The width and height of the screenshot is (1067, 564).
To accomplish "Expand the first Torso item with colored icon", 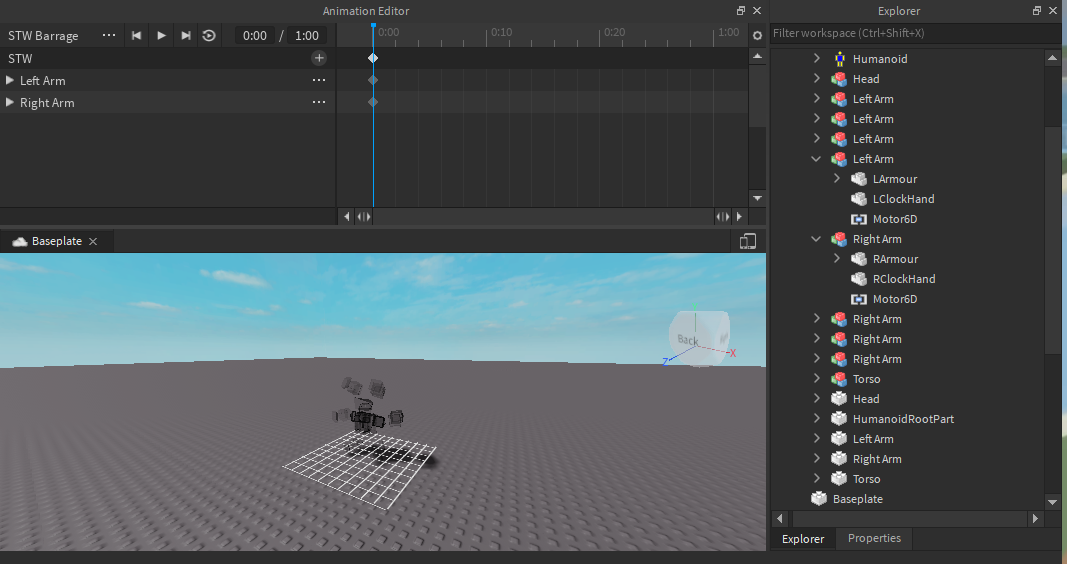I will [817, 379].
